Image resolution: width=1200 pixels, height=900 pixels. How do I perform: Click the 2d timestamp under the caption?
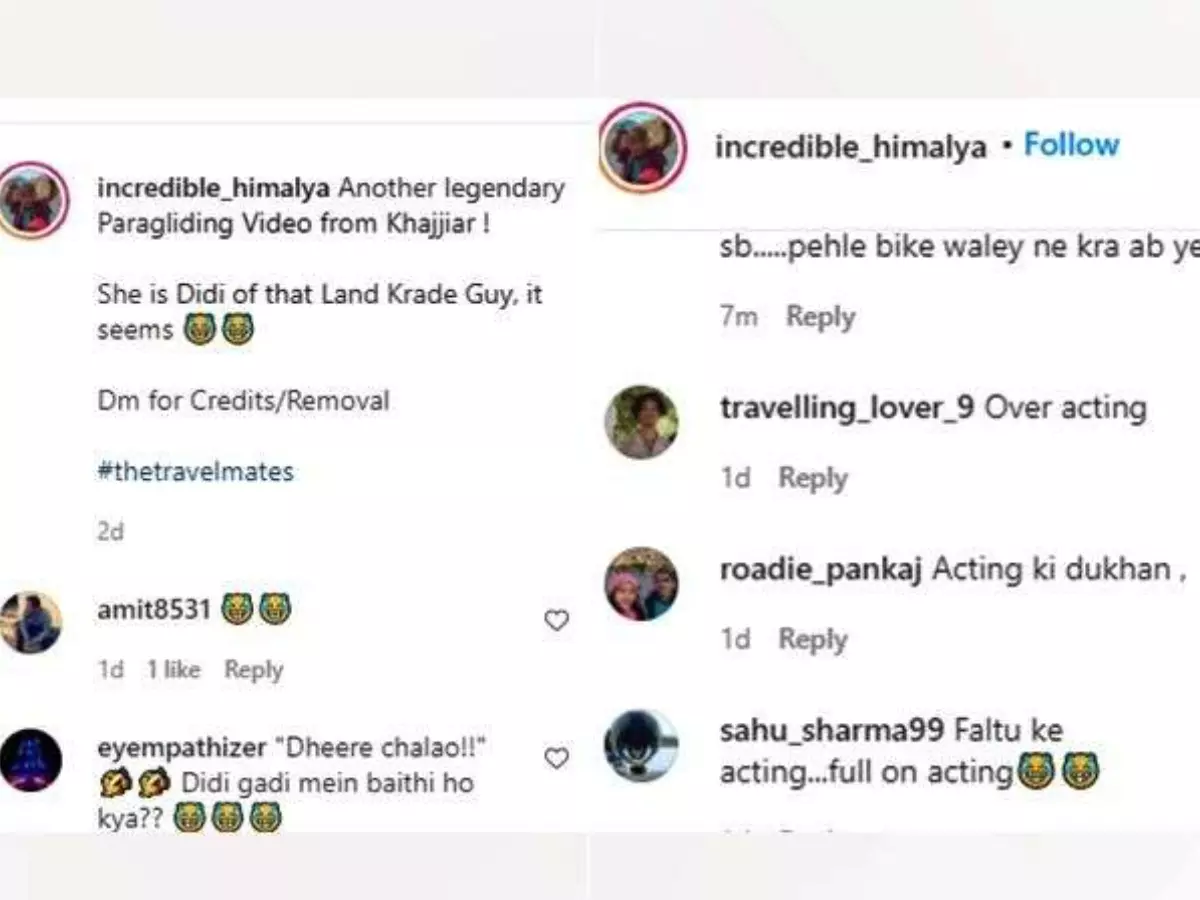(x=110, y=531)
